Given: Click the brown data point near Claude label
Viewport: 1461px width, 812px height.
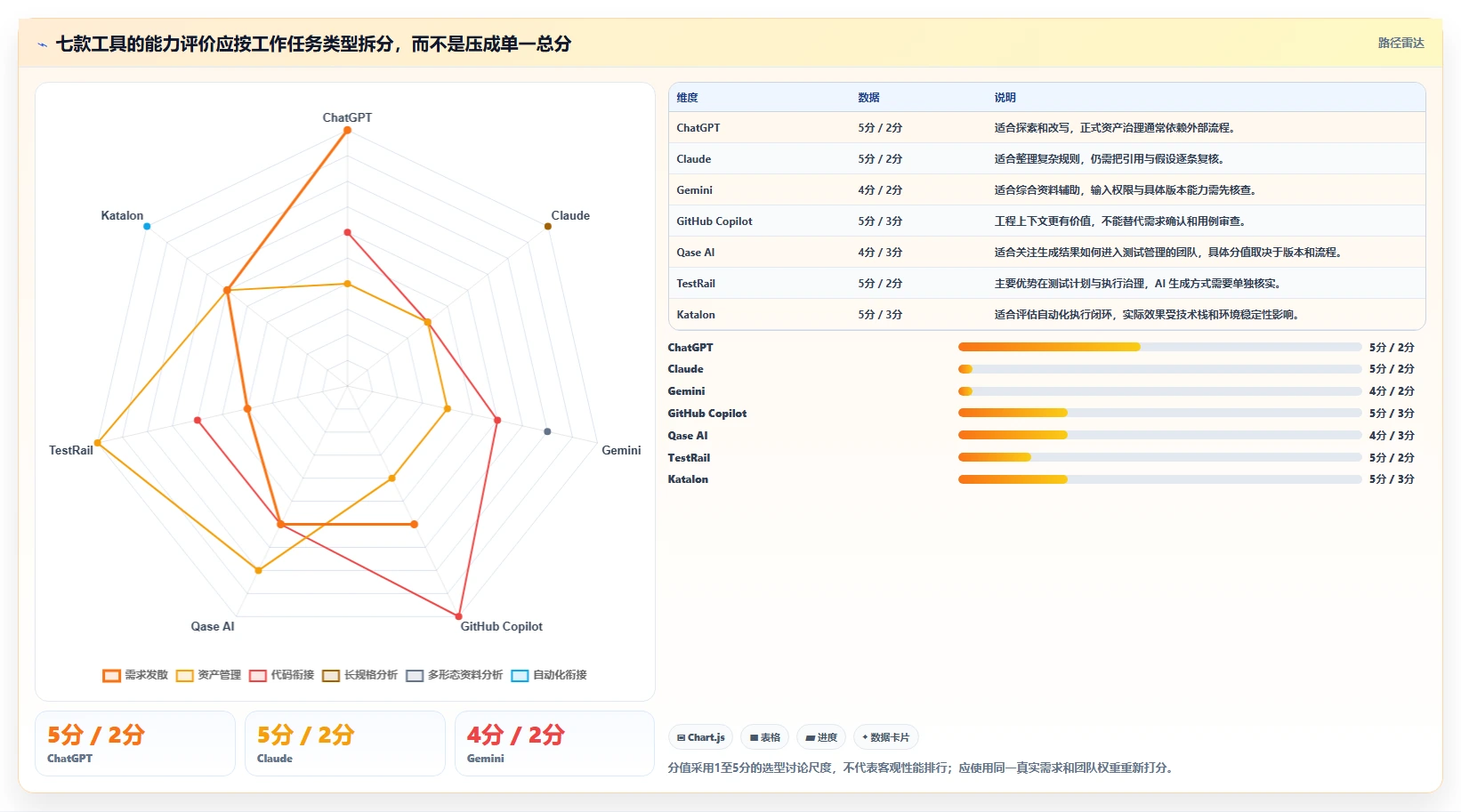Looking at the screenshot, I should click(x=548, y=226).
